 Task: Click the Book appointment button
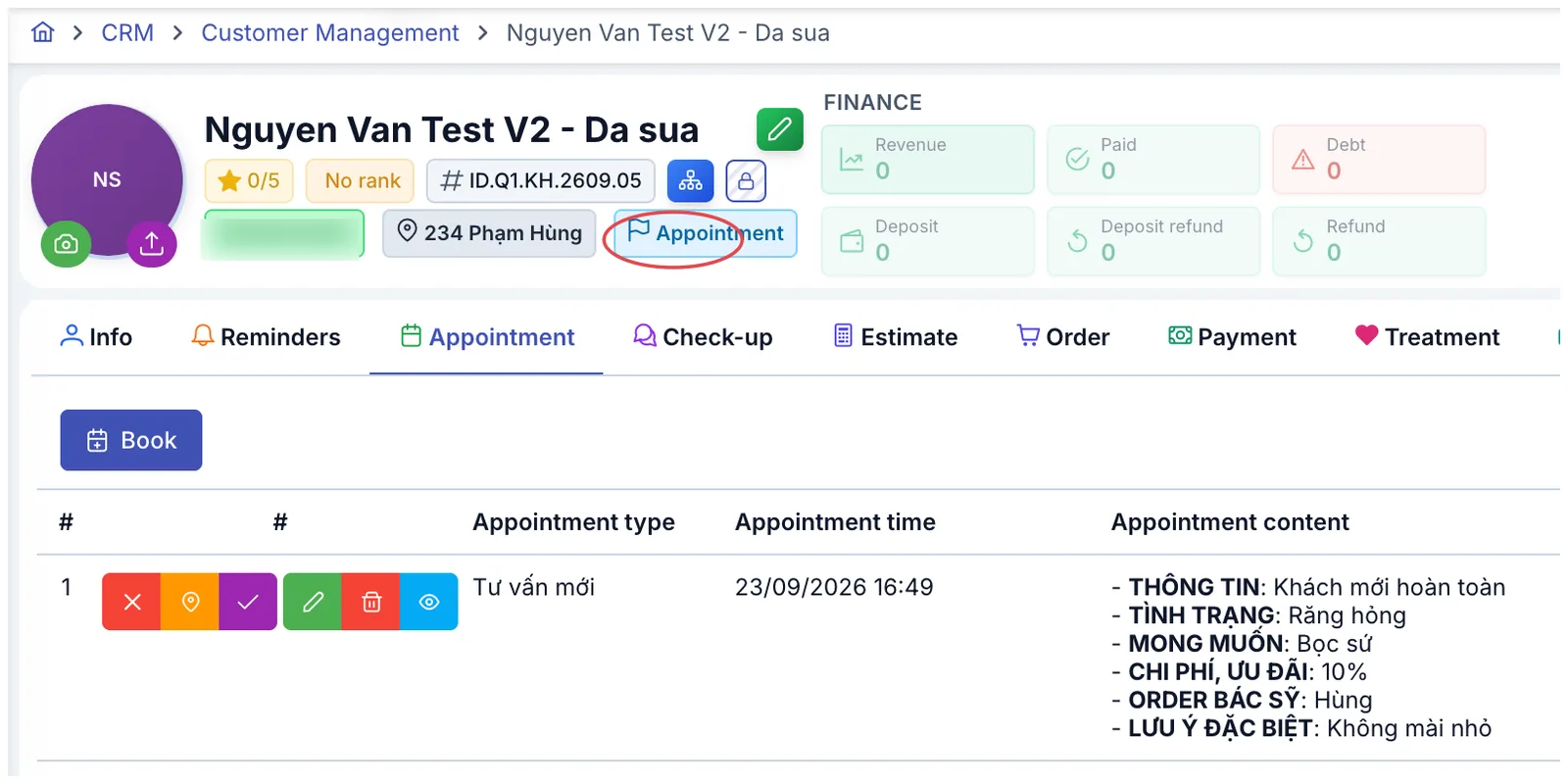(x=131, y=440)
